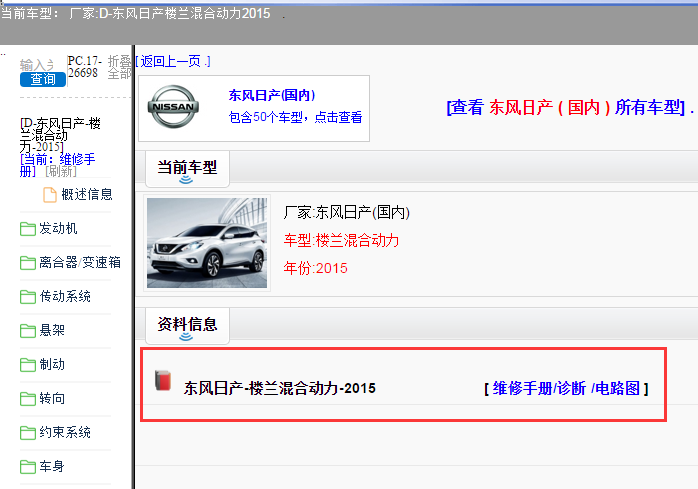Click the 悬架 folder icon

pos(28,330)
